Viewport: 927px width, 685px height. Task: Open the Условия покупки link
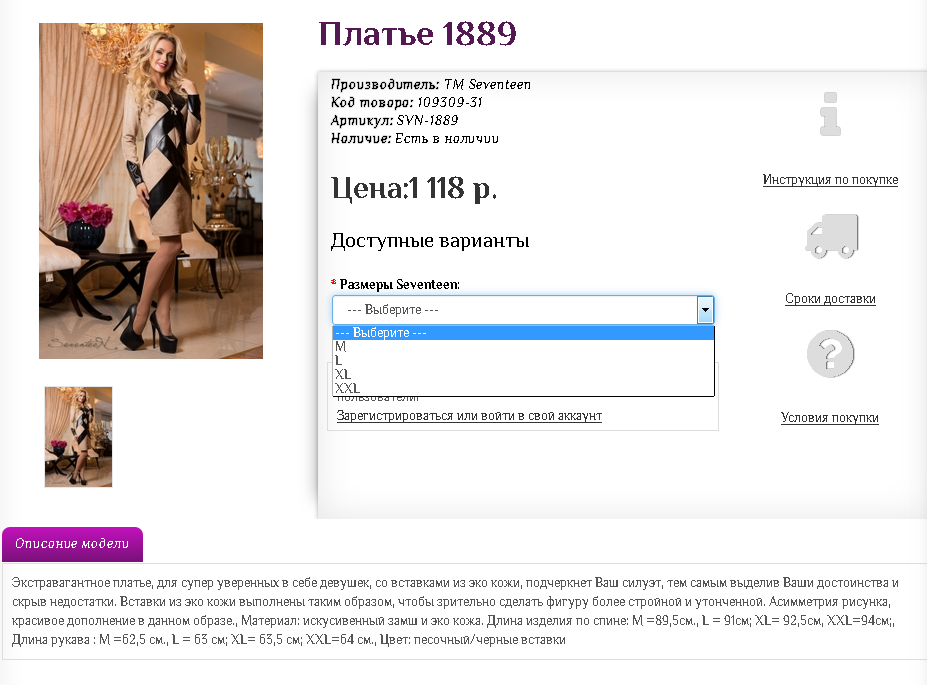point(829,418)
